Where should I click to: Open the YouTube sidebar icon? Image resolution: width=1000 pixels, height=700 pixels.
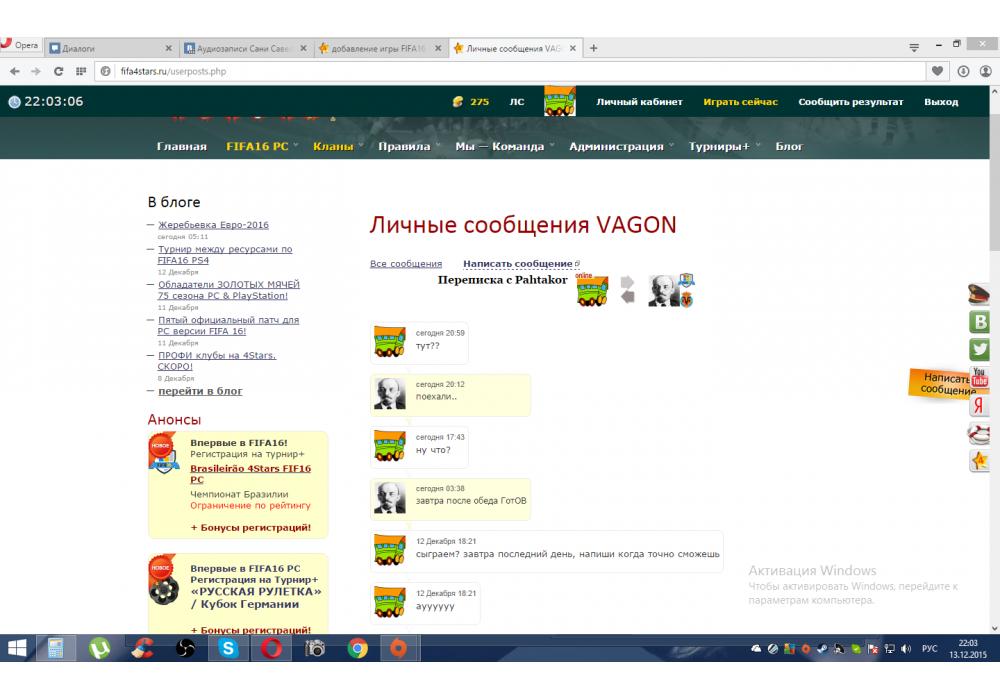pyautogui.click(x=980, y=378)
